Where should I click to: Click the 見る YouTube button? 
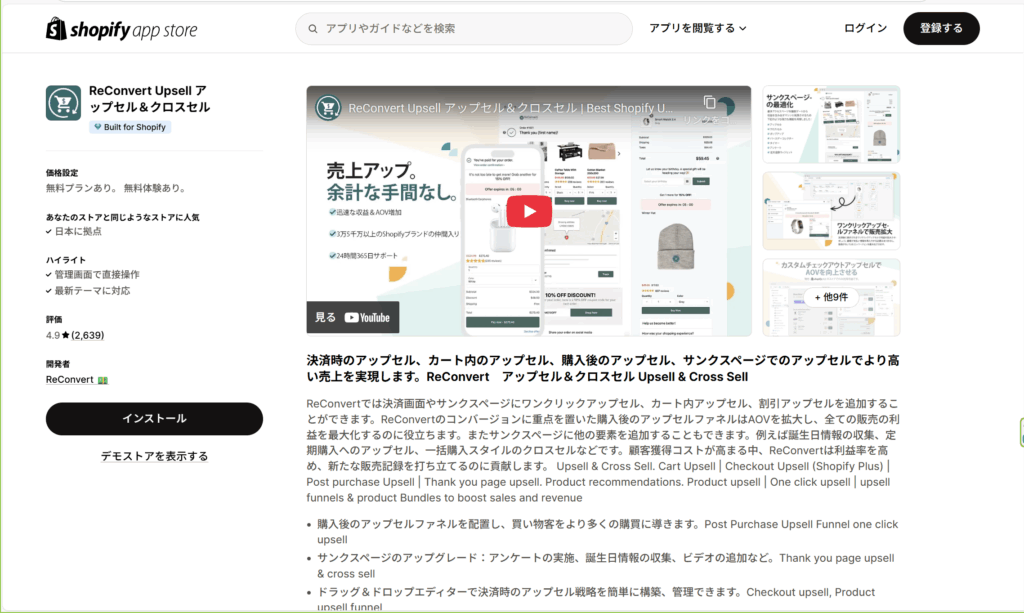point(353,317)
